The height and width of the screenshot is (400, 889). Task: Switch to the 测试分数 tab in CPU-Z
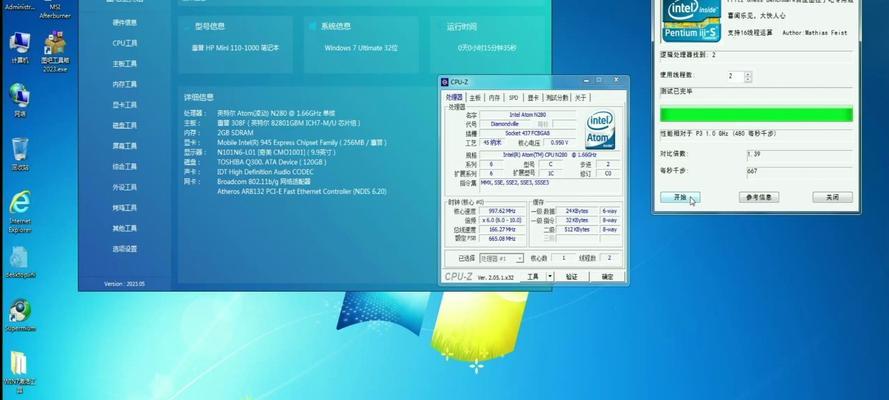[x=556, y=97]
